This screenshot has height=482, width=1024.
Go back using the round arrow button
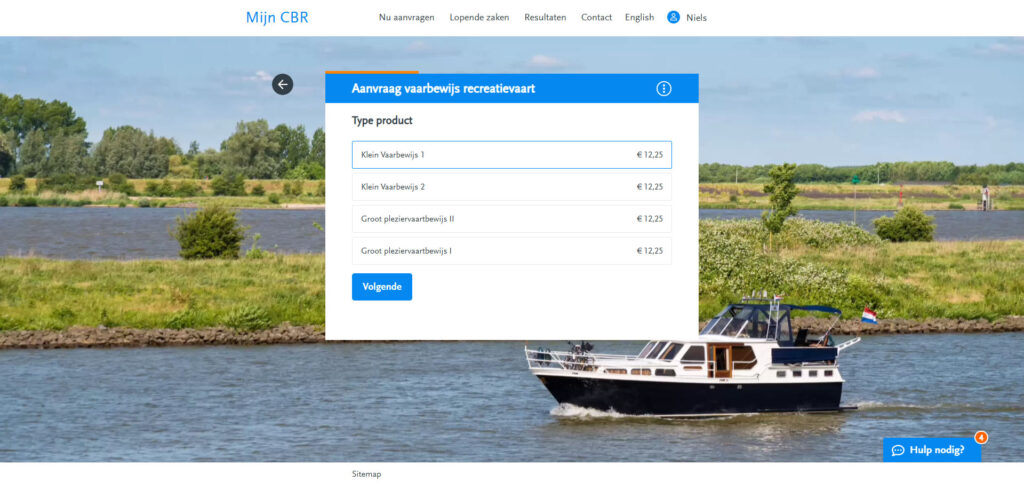tap(282, 84)
